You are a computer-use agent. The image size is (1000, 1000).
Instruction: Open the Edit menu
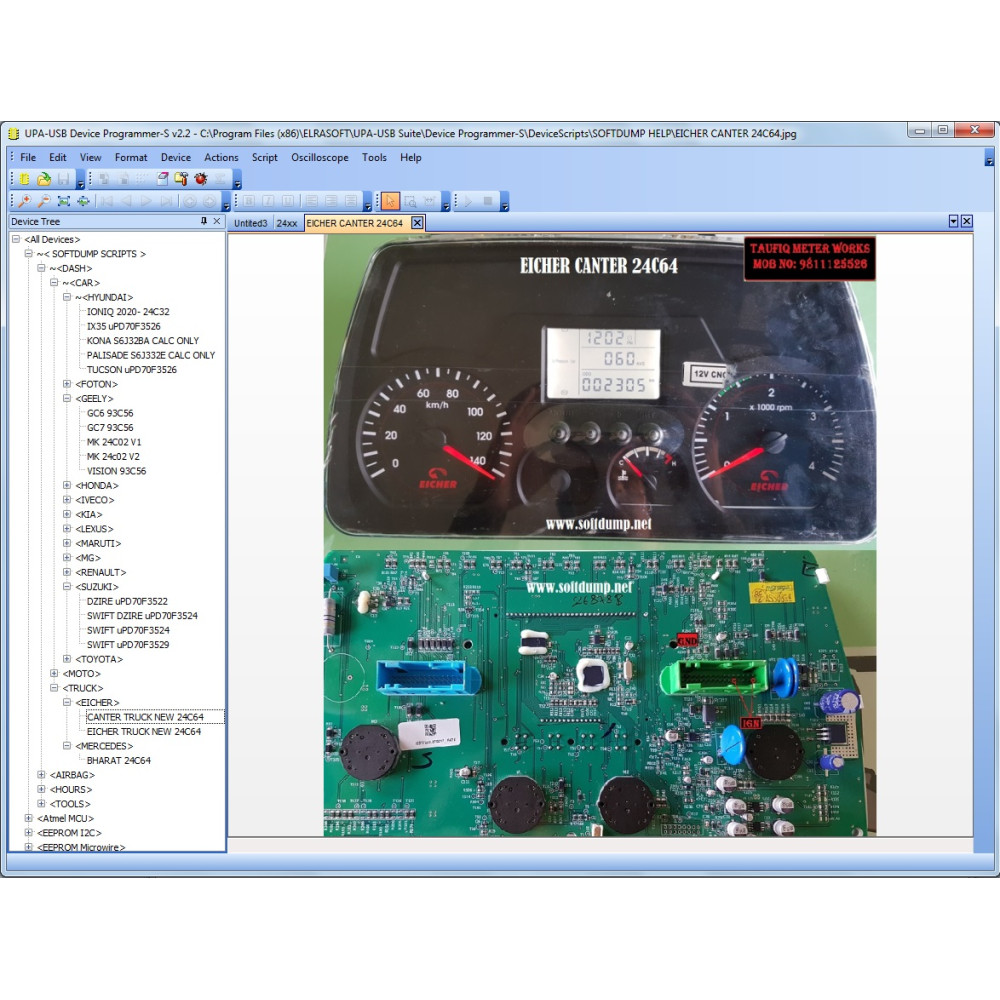point(57,158)
